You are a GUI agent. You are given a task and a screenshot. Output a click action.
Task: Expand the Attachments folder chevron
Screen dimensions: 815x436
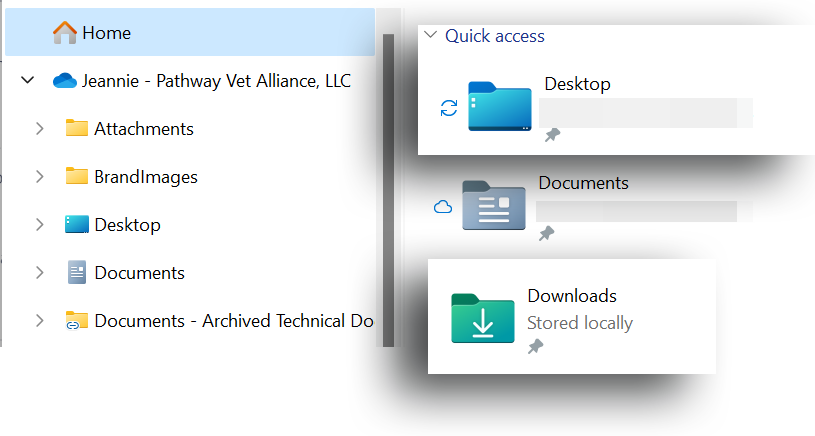pos(39,129)
